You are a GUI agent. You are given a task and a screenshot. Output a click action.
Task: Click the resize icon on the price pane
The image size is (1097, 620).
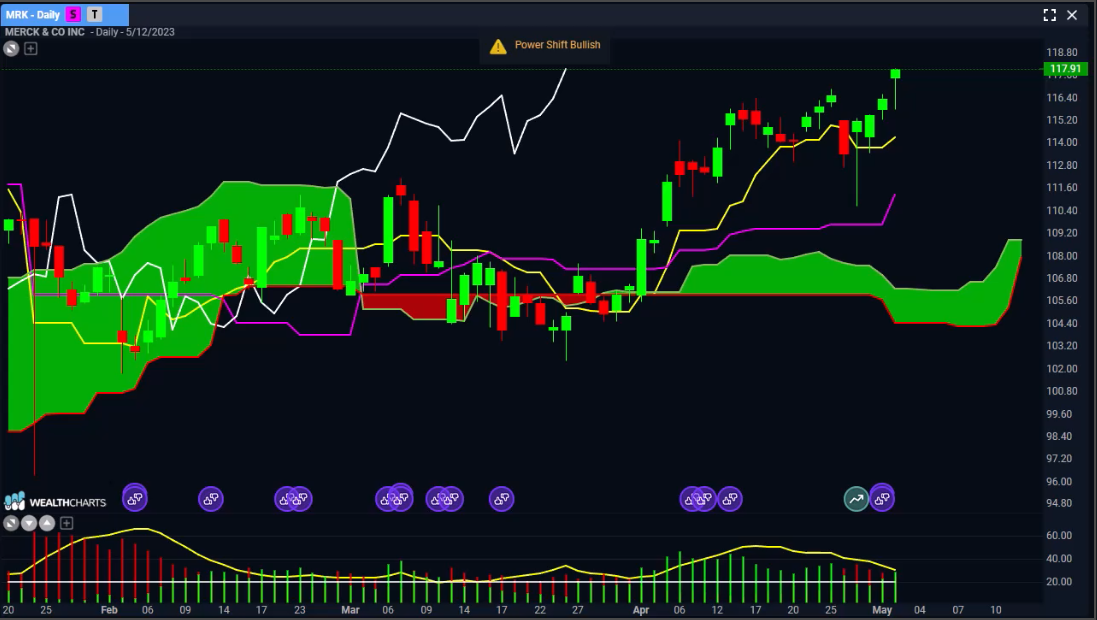(10, 48)
